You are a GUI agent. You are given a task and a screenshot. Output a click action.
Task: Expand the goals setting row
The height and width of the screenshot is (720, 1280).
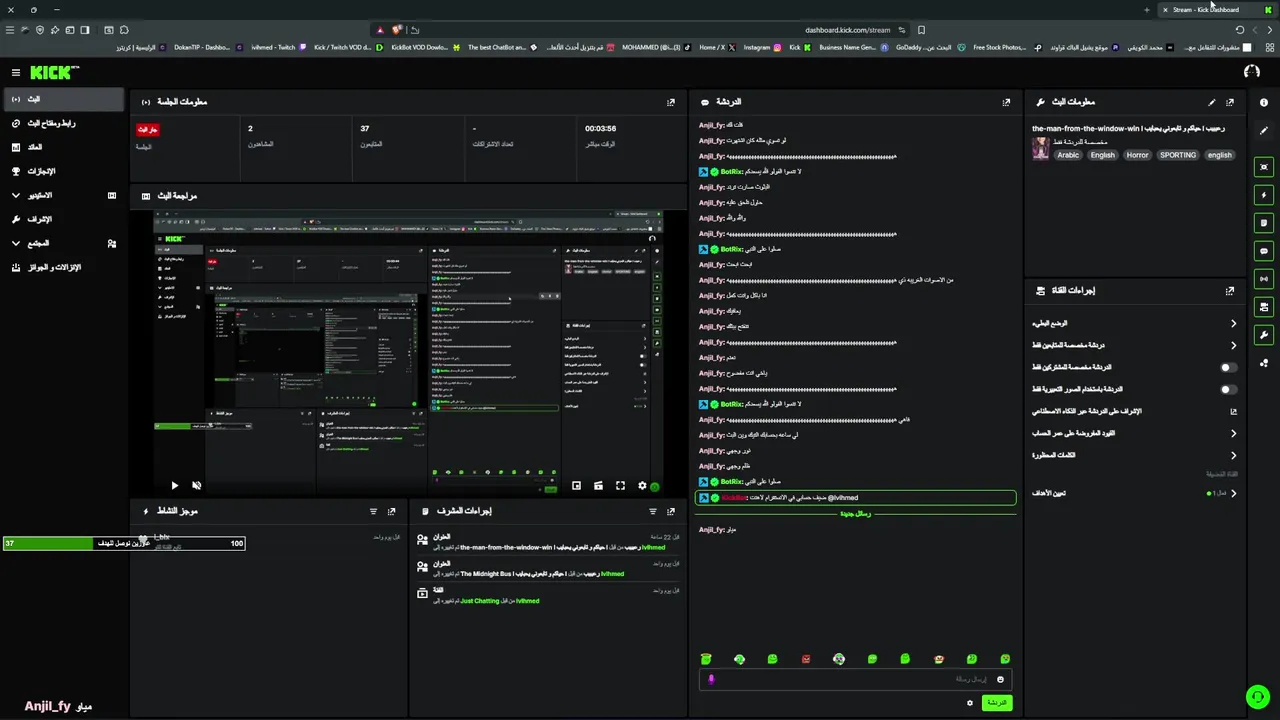(1134, 493)
